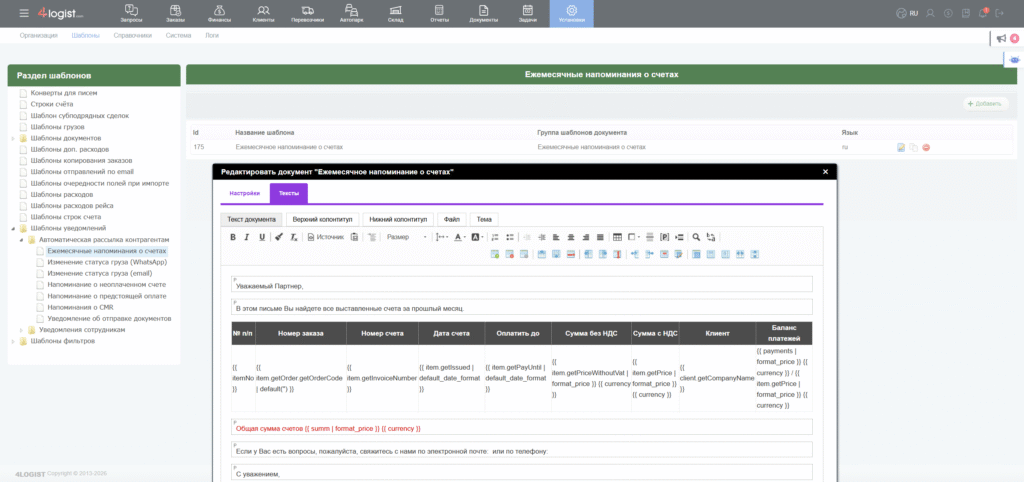
Task: Expand the Уведомления сотрудникам folder
Action: coord(21,329)
